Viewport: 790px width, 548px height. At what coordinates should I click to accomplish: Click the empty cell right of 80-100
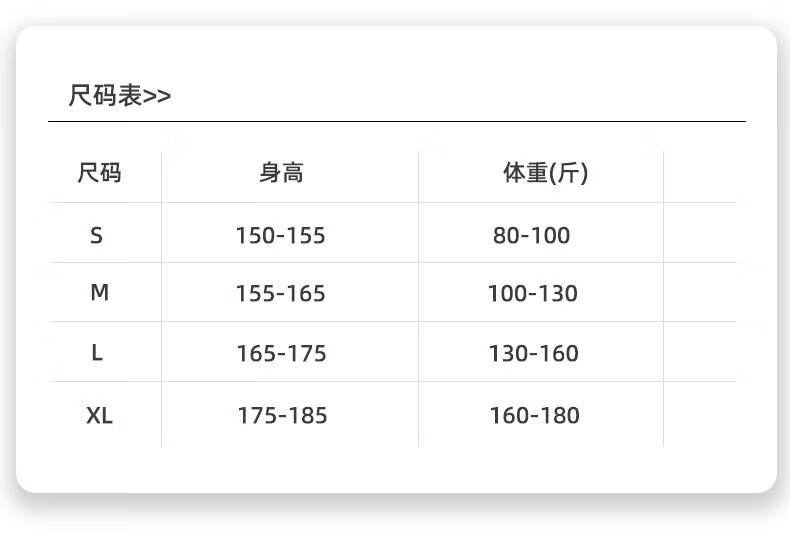699,234
